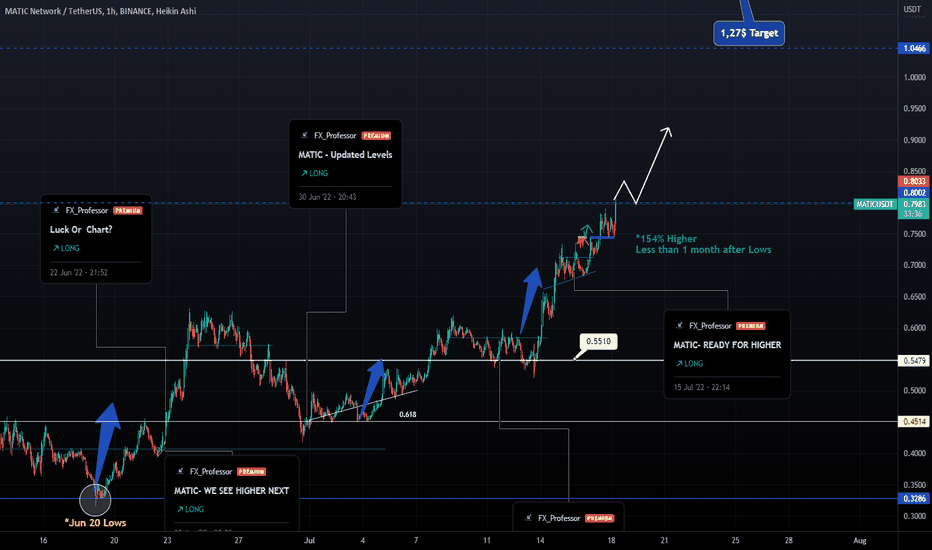Click FX_Professor name in Updated Levels card
The image size is (932, 550).
pos(335,136)
